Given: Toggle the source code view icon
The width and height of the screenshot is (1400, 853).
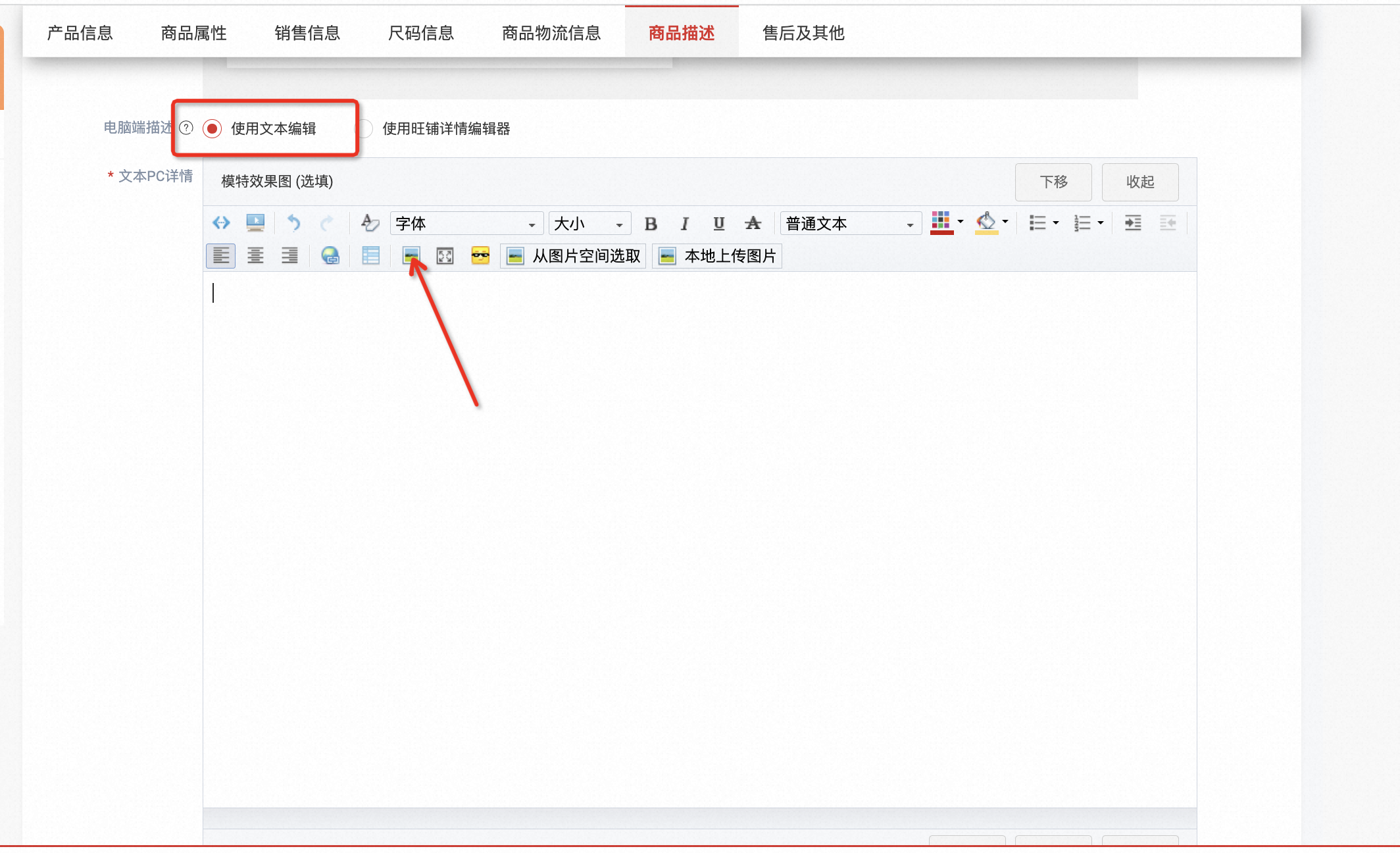Looking at the screenshot, I should tap(221, 223).
